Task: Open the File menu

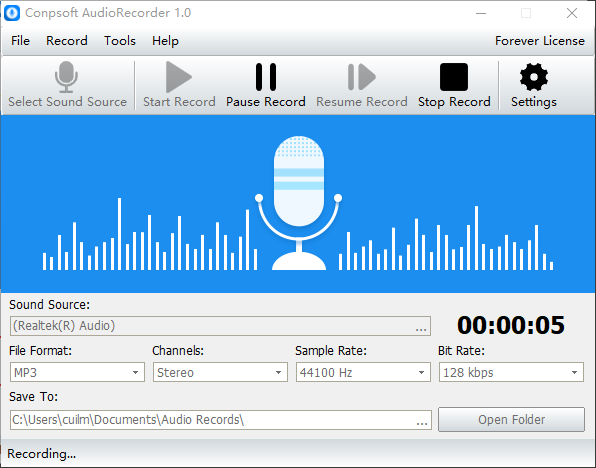Action: [x=20, y=41]
